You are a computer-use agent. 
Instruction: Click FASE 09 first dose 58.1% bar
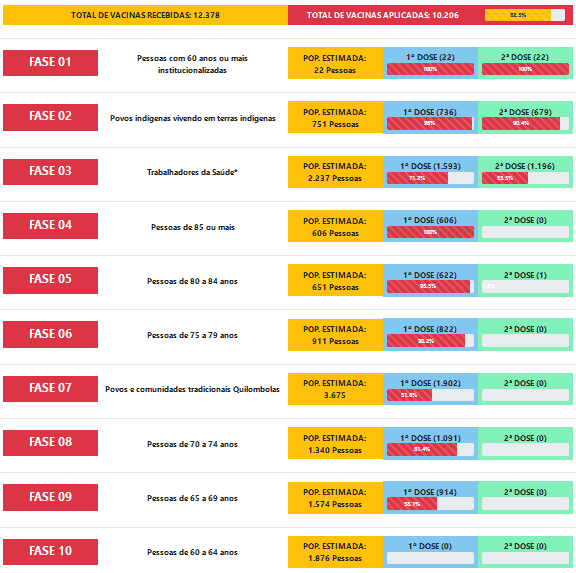point(430,504)
